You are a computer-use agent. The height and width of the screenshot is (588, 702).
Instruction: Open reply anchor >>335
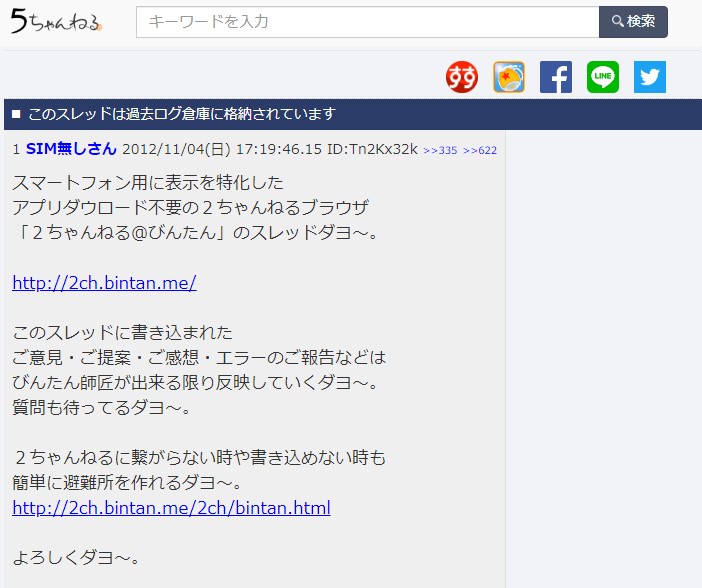[440, 150]
